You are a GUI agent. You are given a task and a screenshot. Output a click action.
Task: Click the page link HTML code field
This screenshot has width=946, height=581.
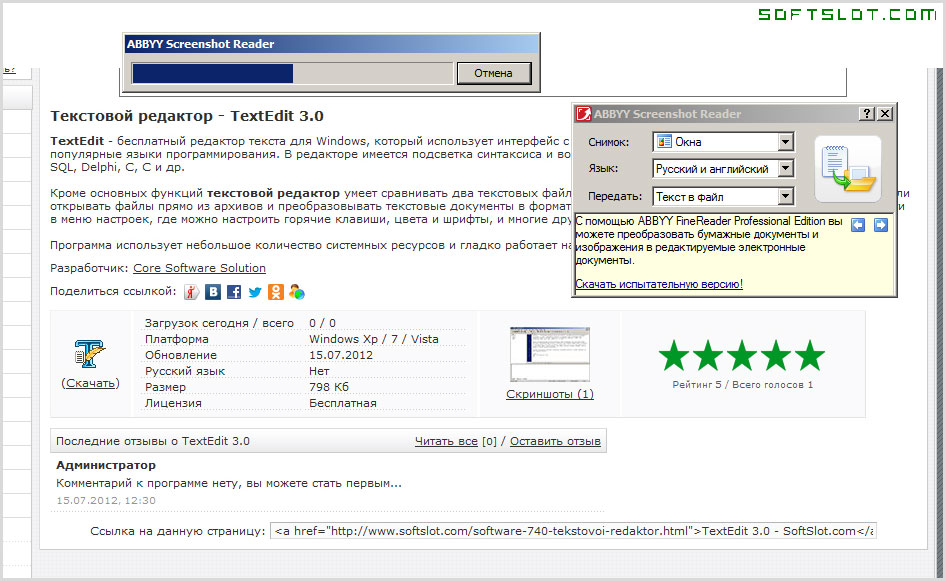573,531
